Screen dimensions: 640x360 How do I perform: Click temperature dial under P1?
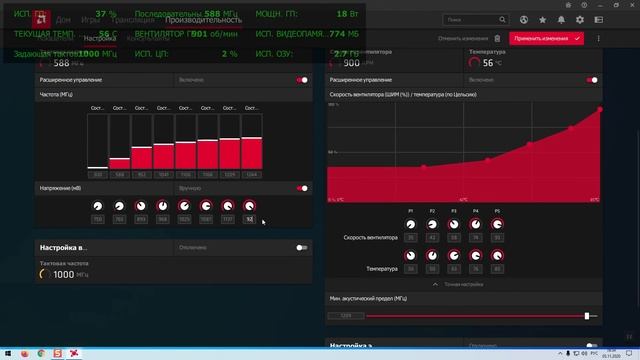click(x=411, y=256)
